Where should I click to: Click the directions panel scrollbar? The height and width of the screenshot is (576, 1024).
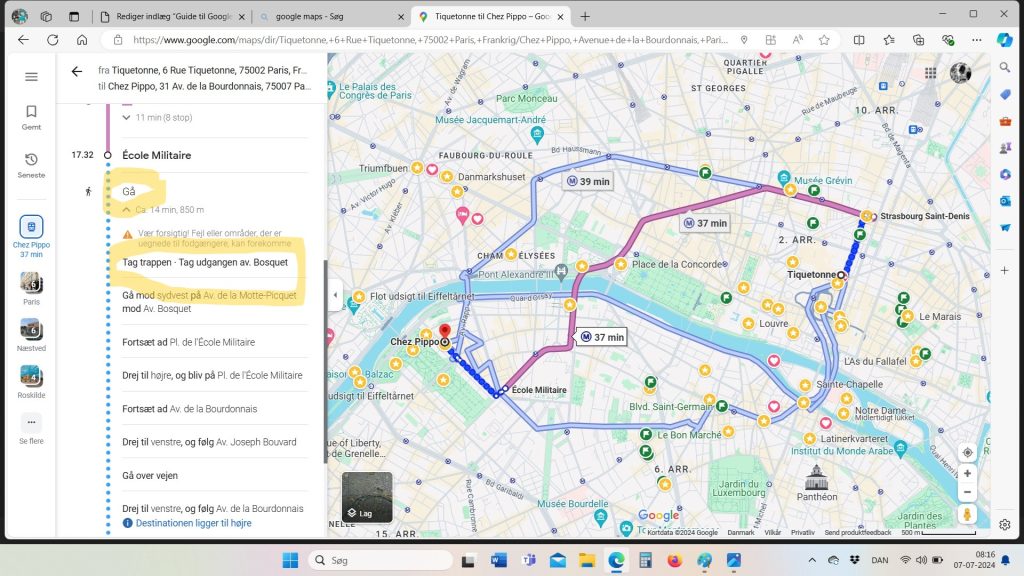(x=324, y=360)
